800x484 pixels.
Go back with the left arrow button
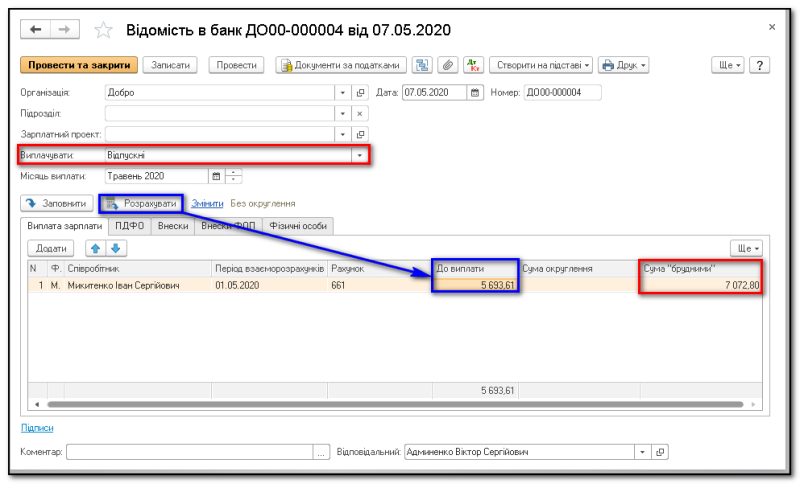pos(35,30)
